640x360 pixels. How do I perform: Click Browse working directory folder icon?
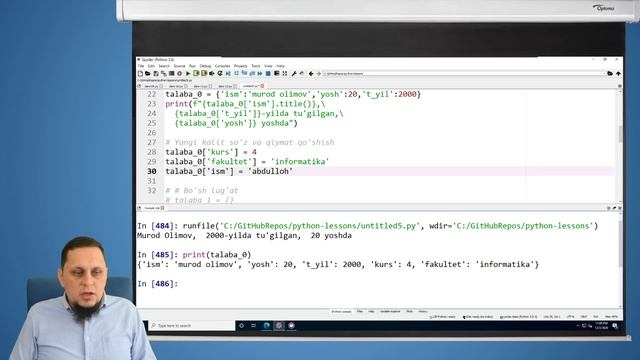click(x=610, y=73)
